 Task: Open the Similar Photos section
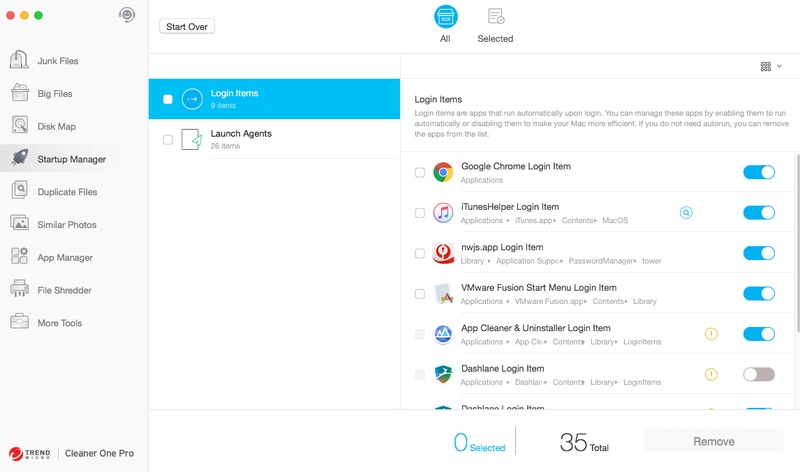66,225
